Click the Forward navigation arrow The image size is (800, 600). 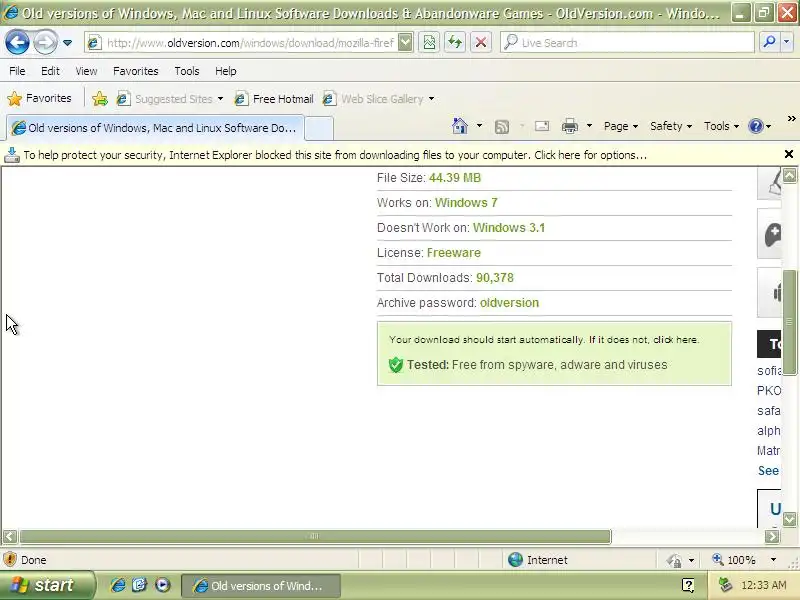click(x=45, y=42)
